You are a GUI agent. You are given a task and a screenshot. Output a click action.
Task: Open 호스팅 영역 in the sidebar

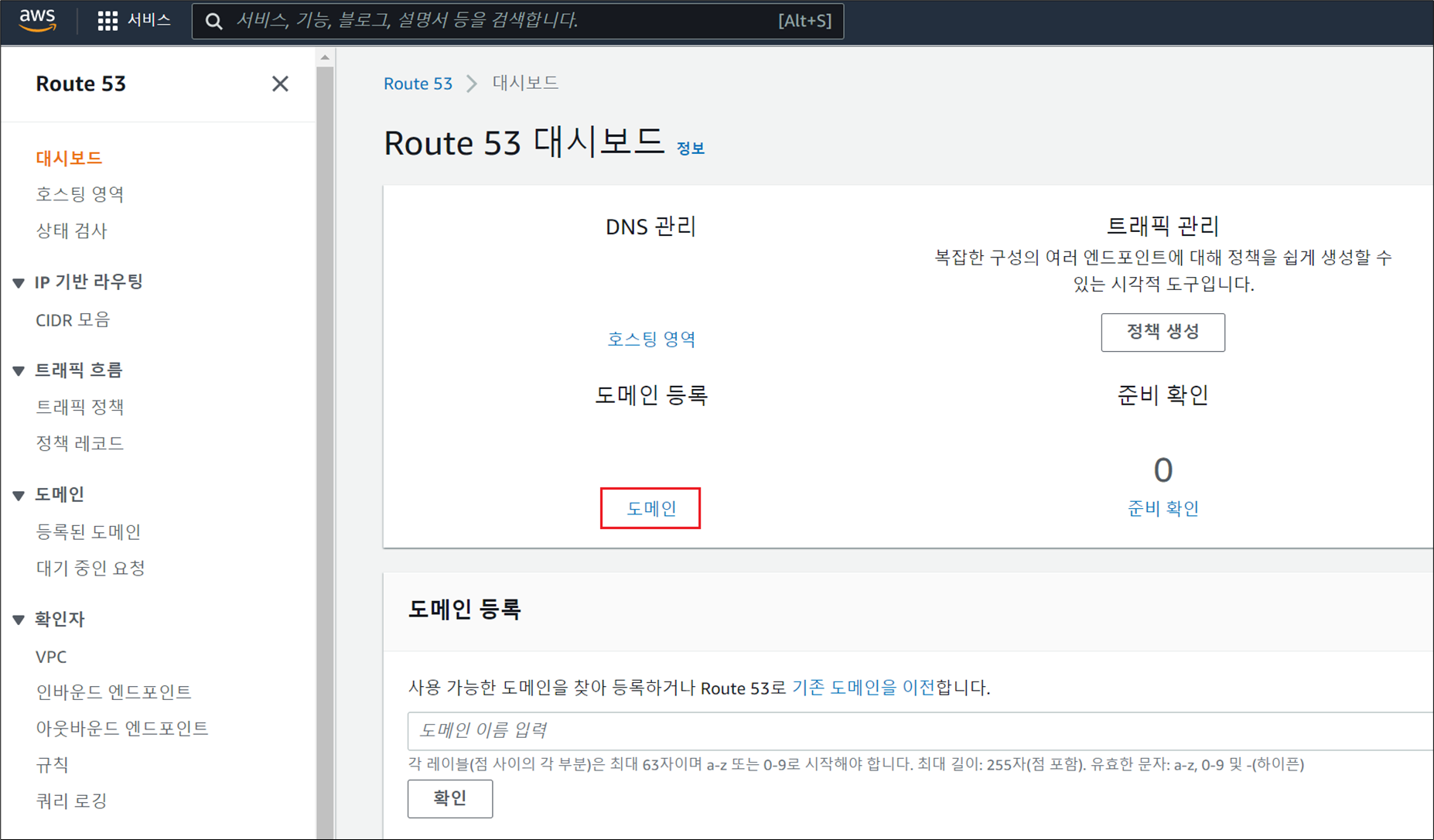pos(80,194)
